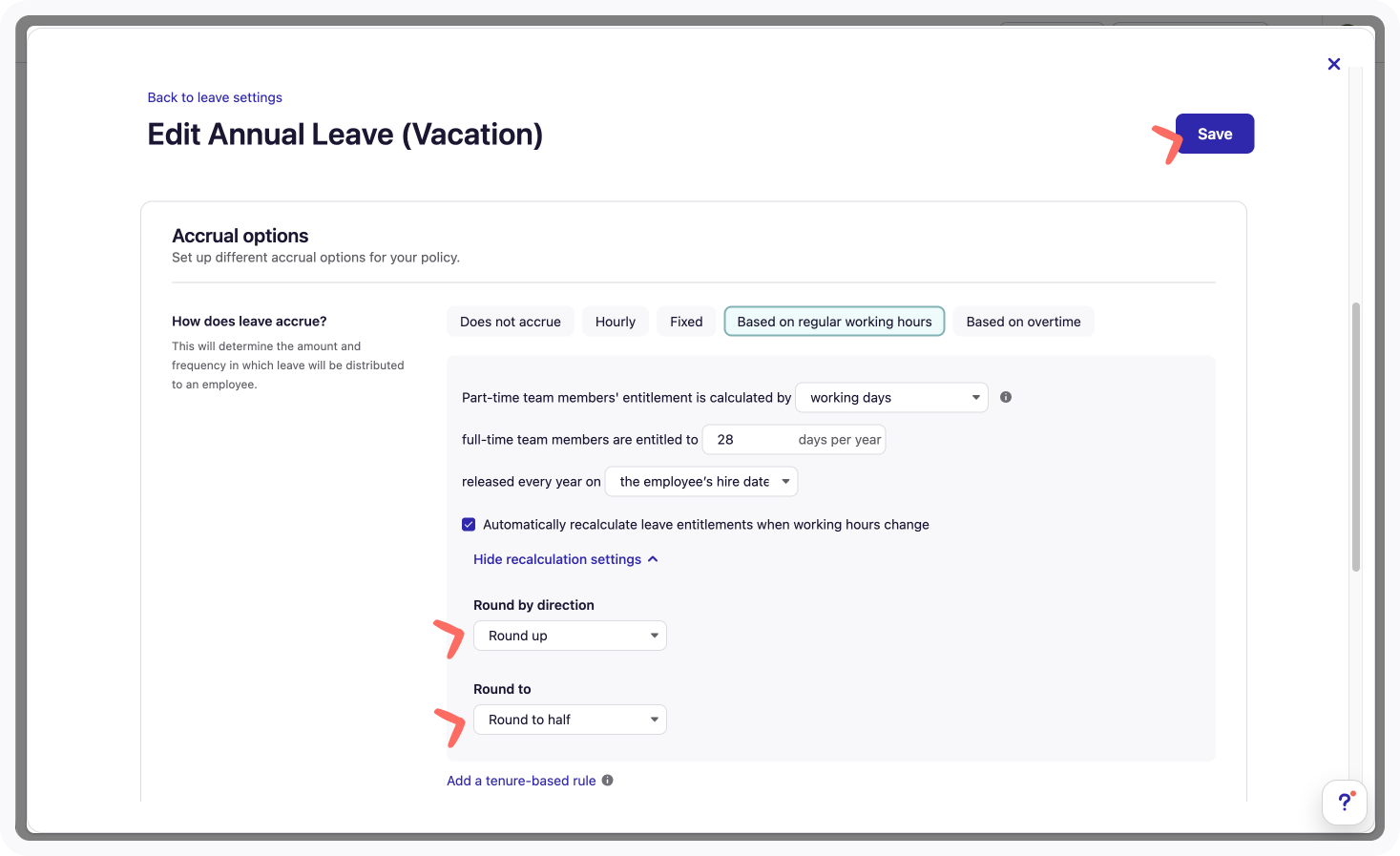Select the Hourly accrual option
The height and width of the screenshot is (856, 1400).
click(616, 322)
